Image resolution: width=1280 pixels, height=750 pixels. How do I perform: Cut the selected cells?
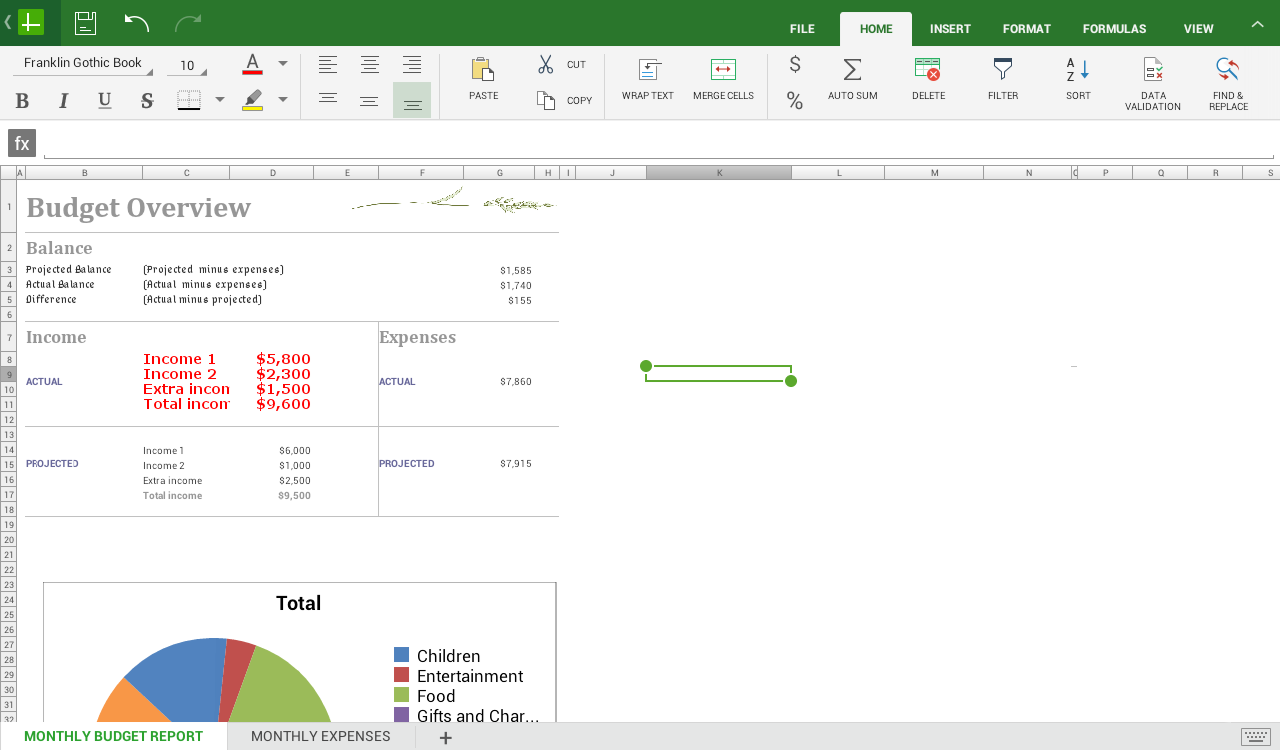[562, 65]
